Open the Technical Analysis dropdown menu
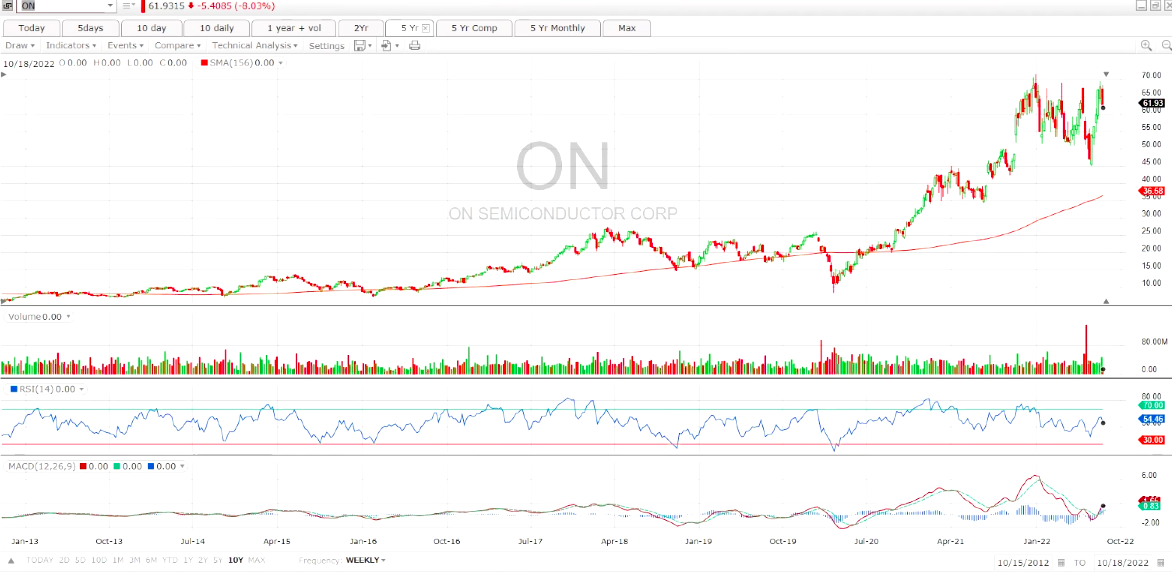The image size is (1172, 572). point(255,46)
